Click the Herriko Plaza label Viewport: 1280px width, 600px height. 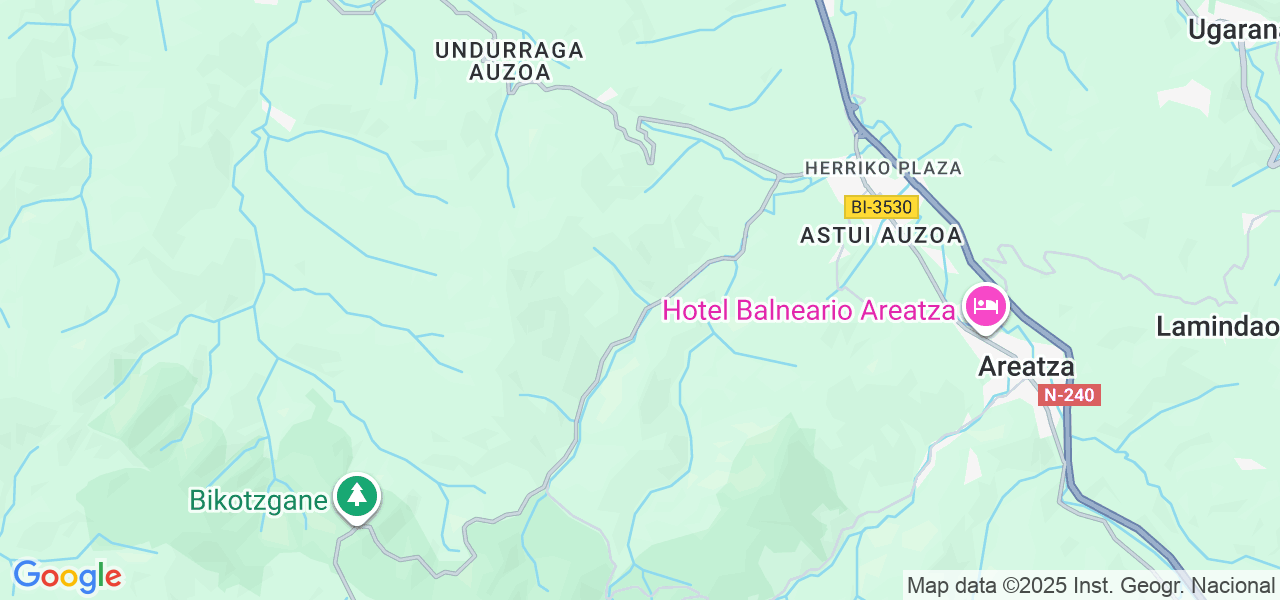point(883,168)
